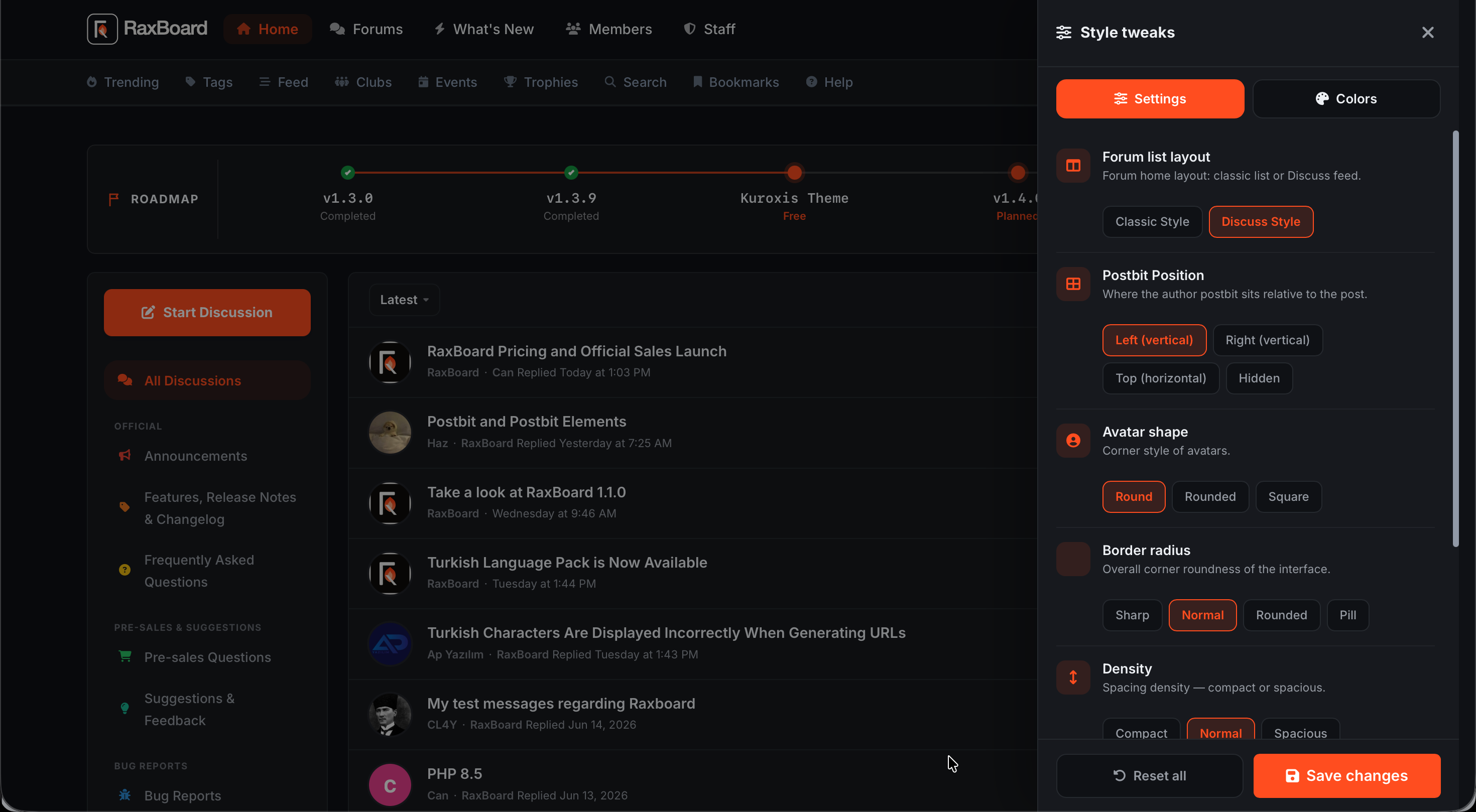Set postbit position to Hidden
Screen dimensions: 1476x812
pos(1259,378)
